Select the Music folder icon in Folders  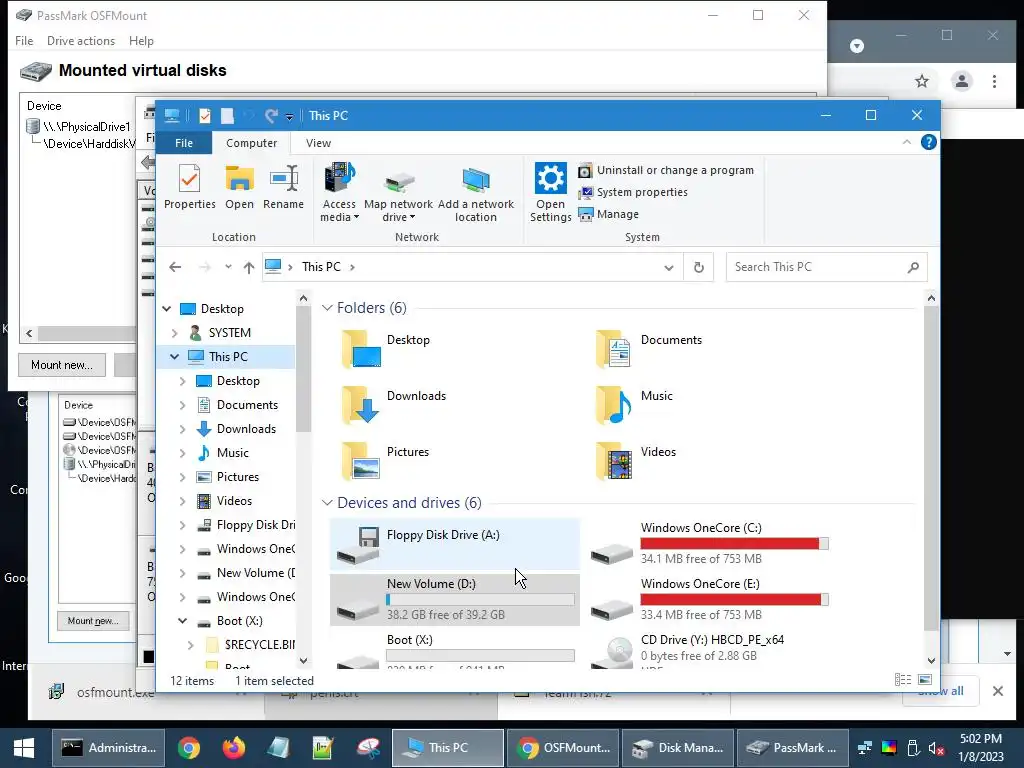tap(614, 404)
